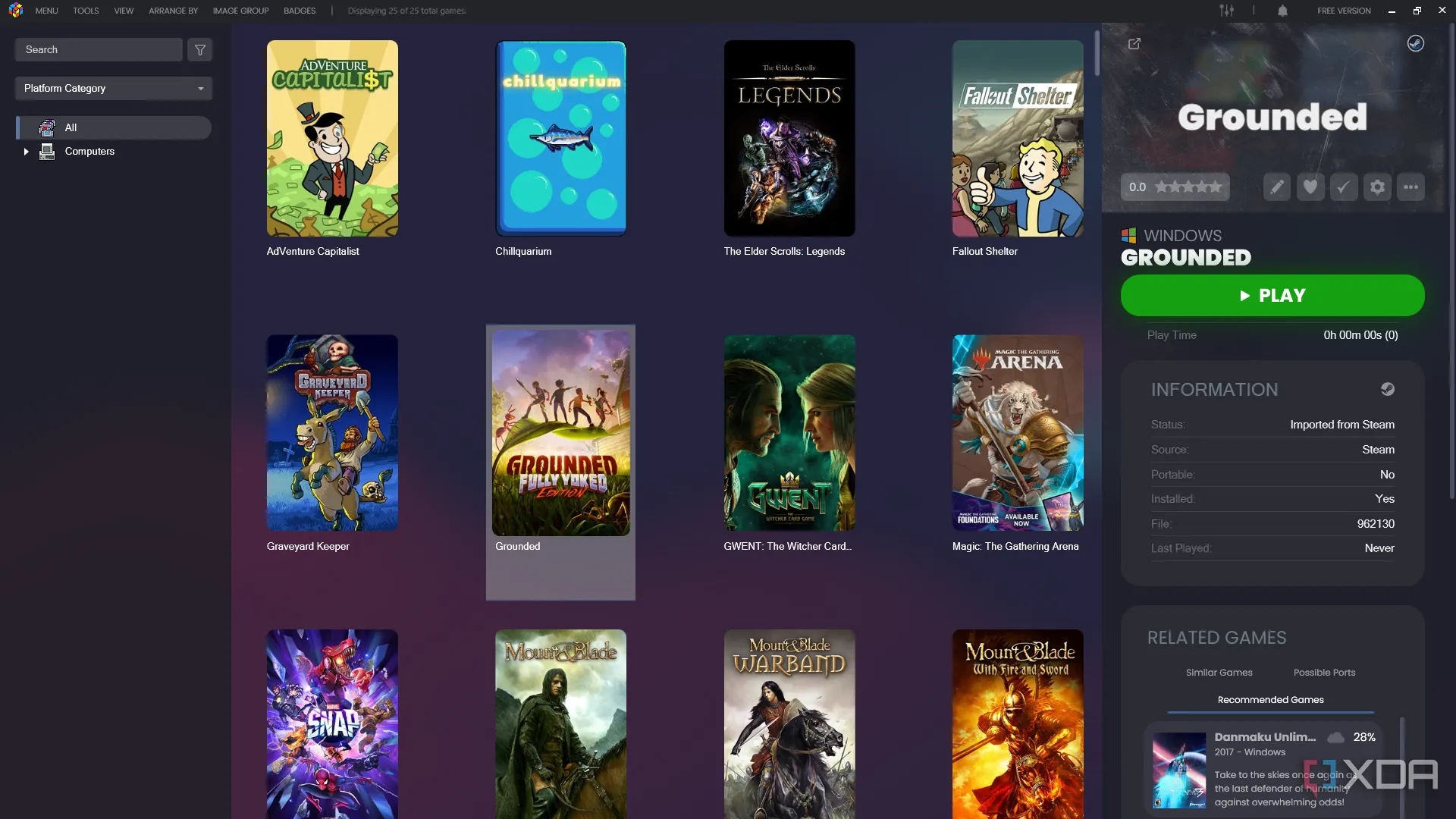Select the original Mount & Blade cover
Screen dimensions: 1456x819
click(561, 724)
